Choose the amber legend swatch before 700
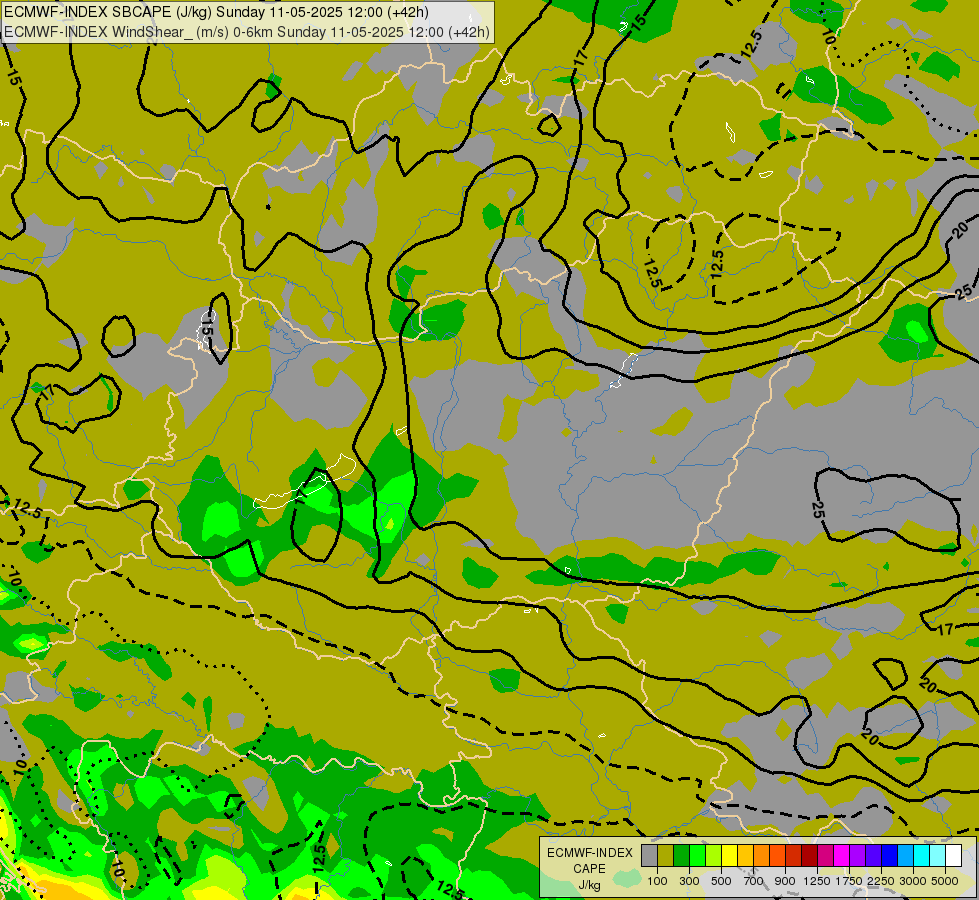979x900 pixels. 745,856
